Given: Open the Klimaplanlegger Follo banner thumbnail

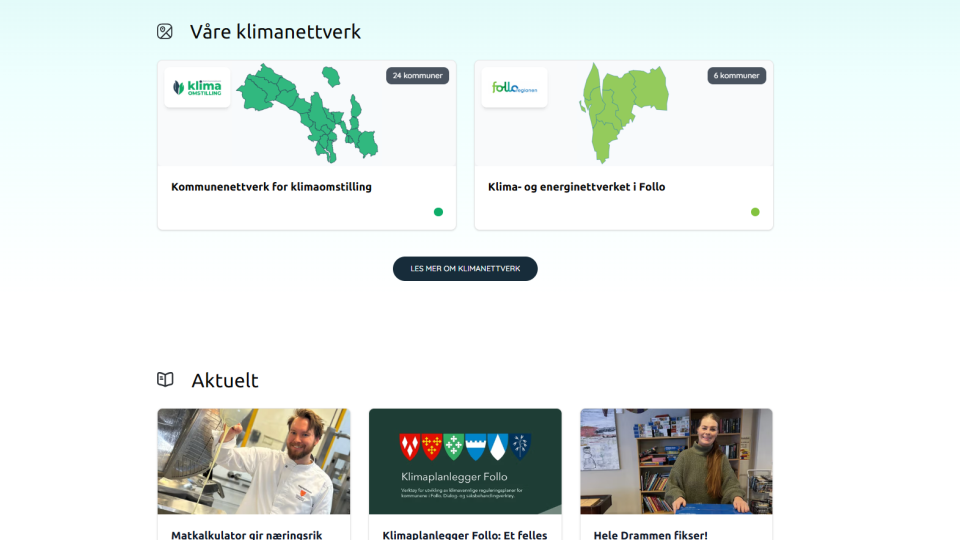Looking at the screenshot, I should pos(465,461).
